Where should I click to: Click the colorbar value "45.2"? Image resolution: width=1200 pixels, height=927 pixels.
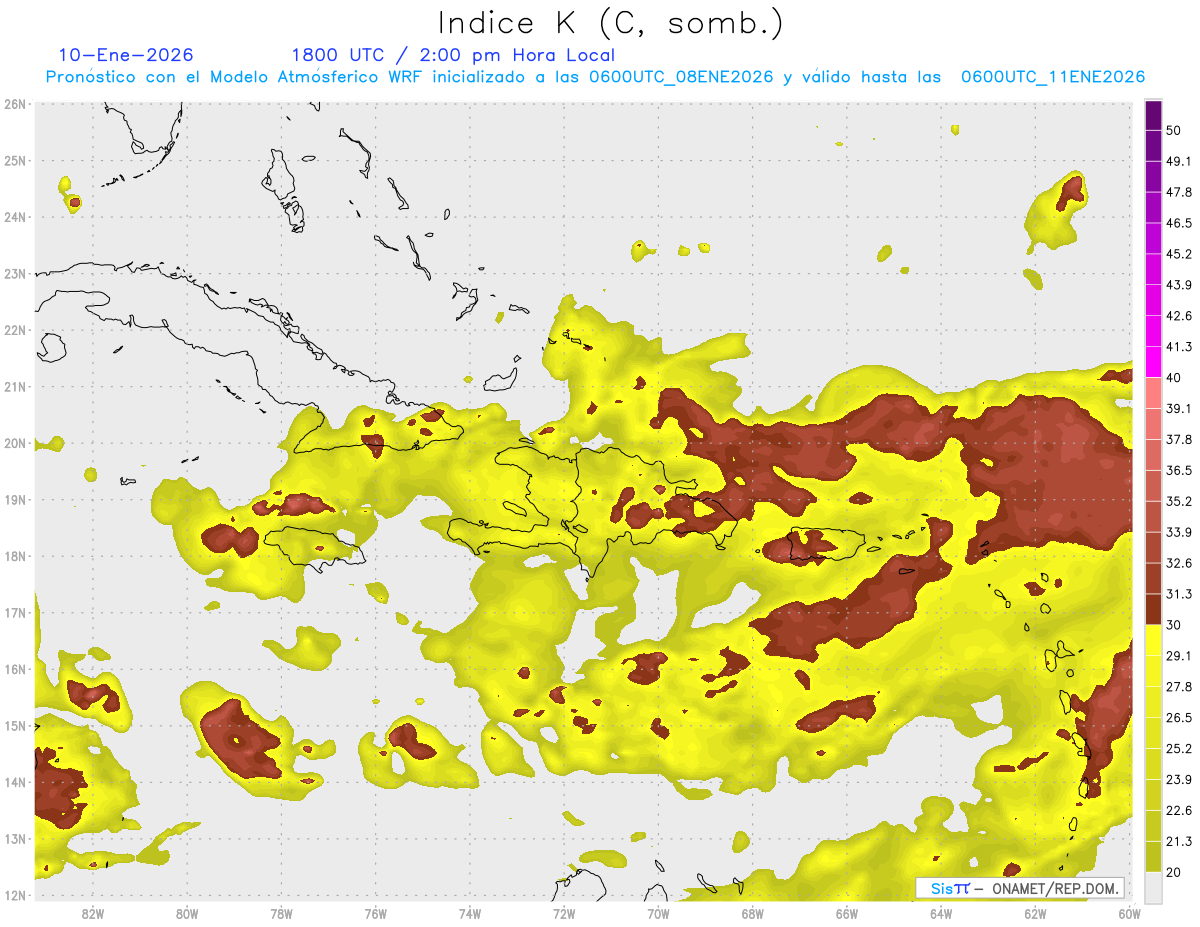pos(1178,254)
